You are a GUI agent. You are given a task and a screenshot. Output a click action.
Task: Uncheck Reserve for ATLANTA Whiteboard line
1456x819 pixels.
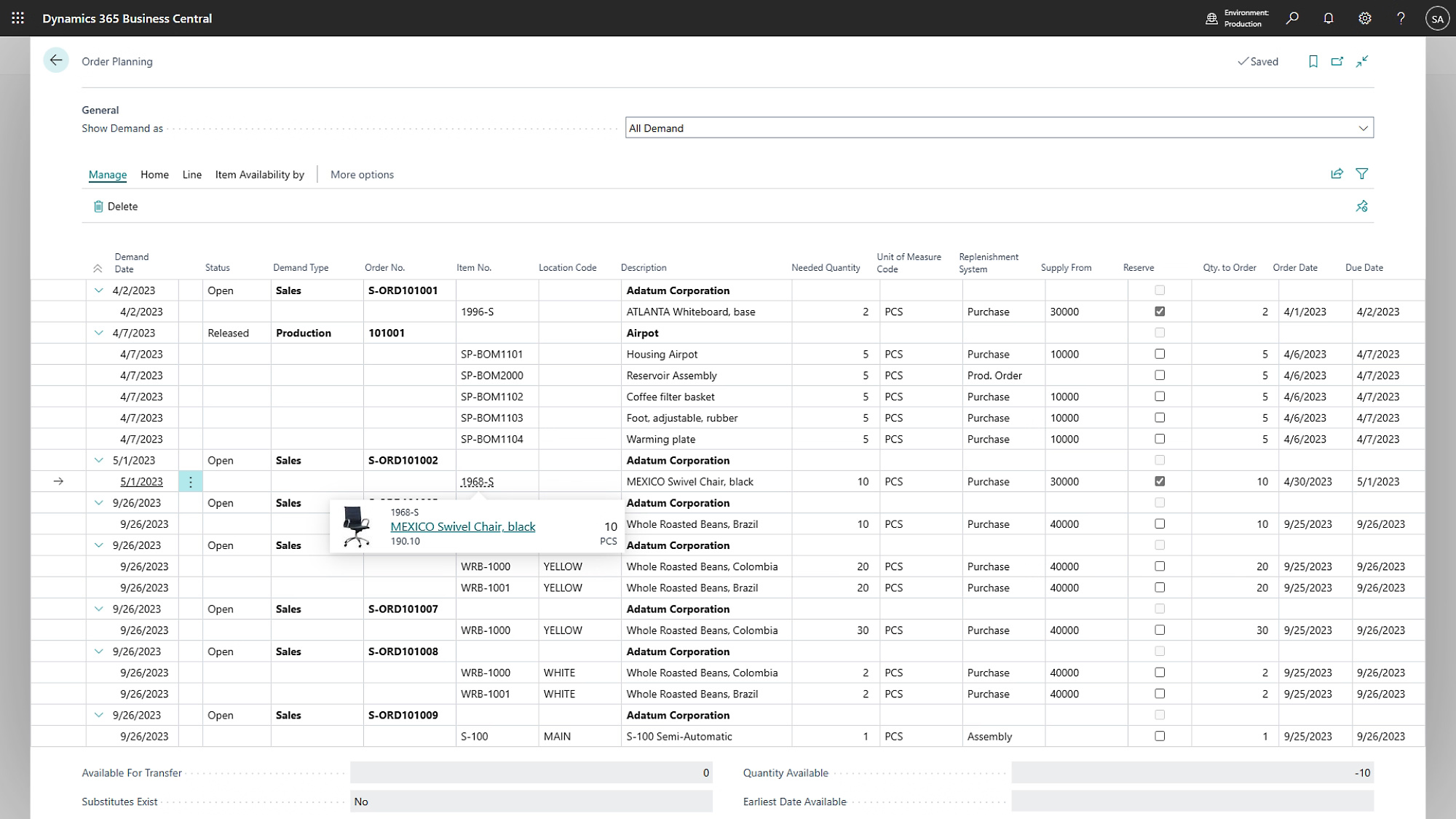[x=1160, y=312]
